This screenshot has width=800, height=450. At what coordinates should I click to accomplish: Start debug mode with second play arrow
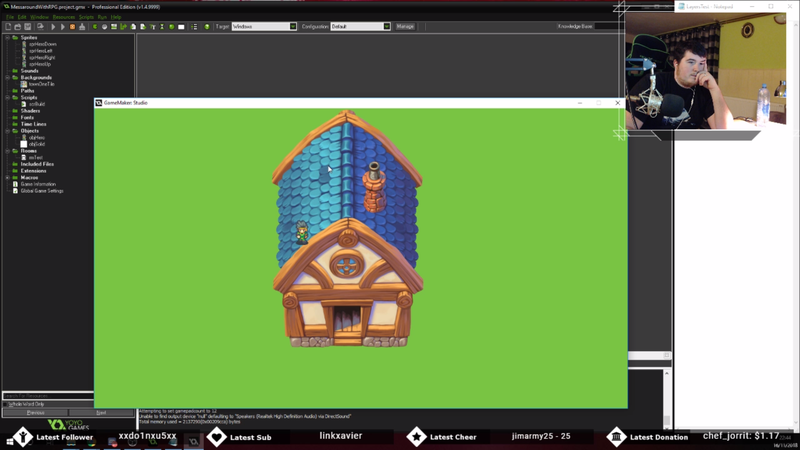pos(63,27)
